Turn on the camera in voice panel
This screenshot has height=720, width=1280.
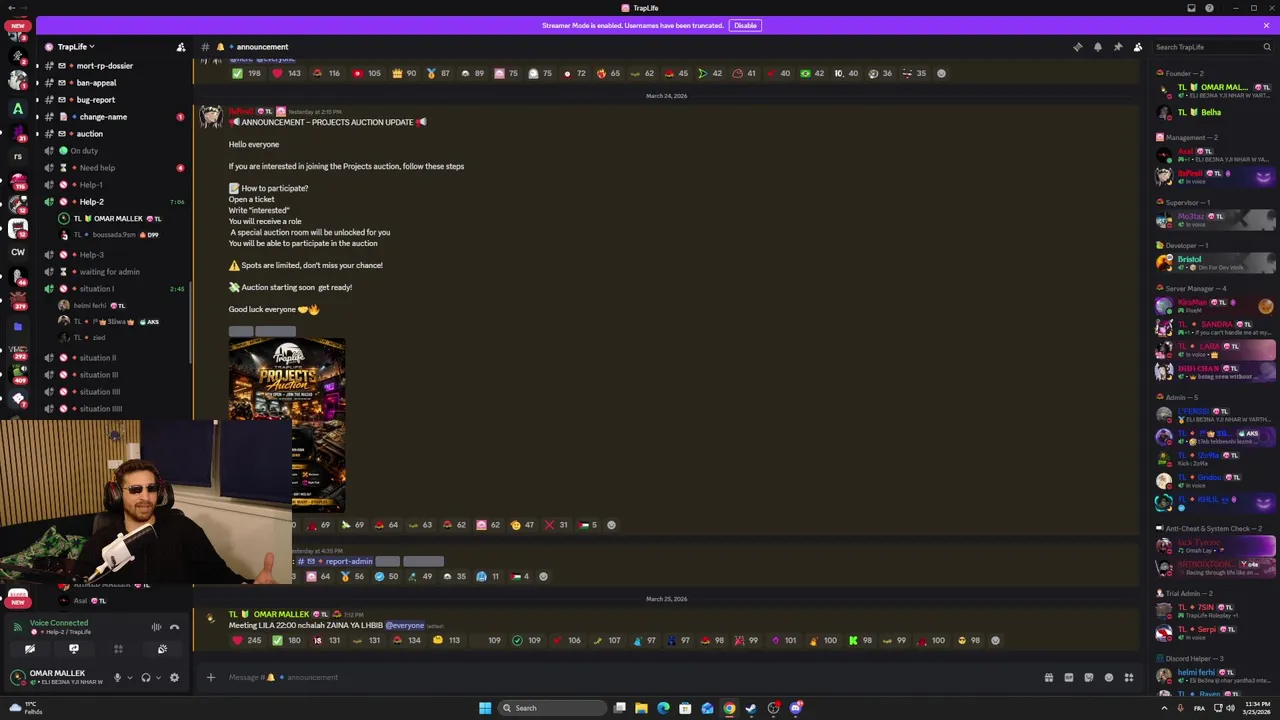29,649
